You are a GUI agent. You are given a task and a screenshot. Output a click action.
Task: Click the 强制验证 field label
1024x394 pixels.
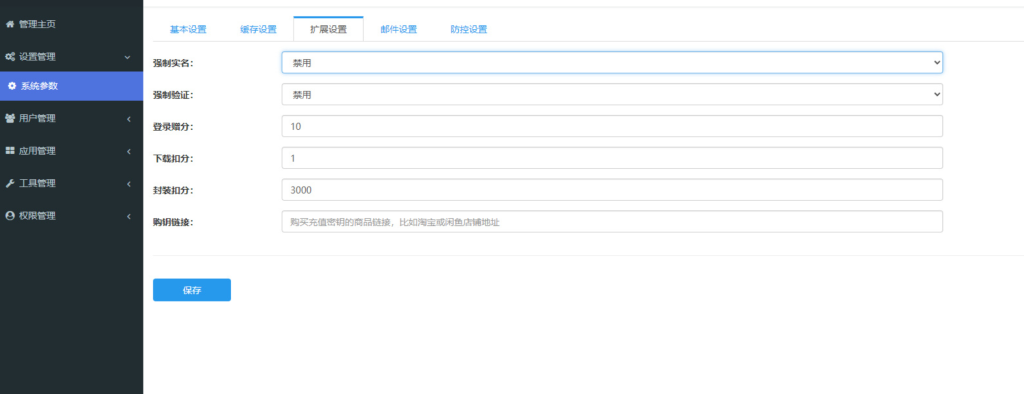pos(173,95)
